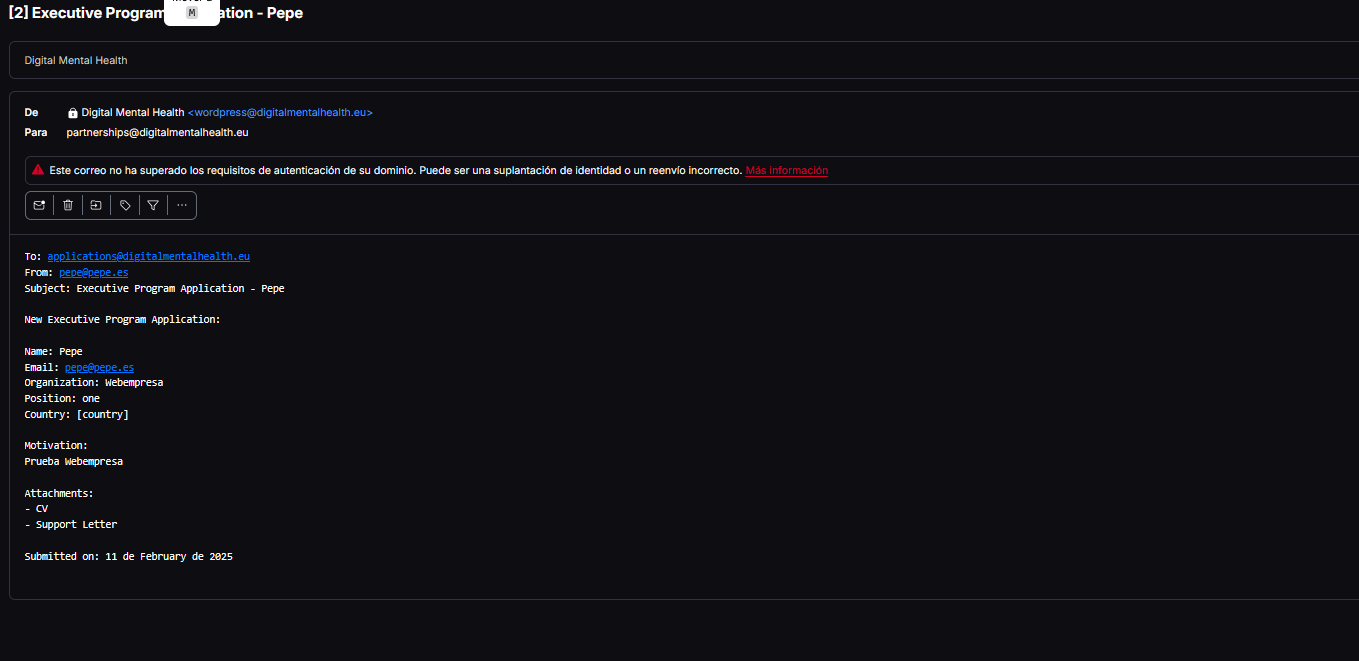Click the Digital Mental Health collapsed header bar
Viewport: 1359px width, 661px height.
(x=684, y=60)
